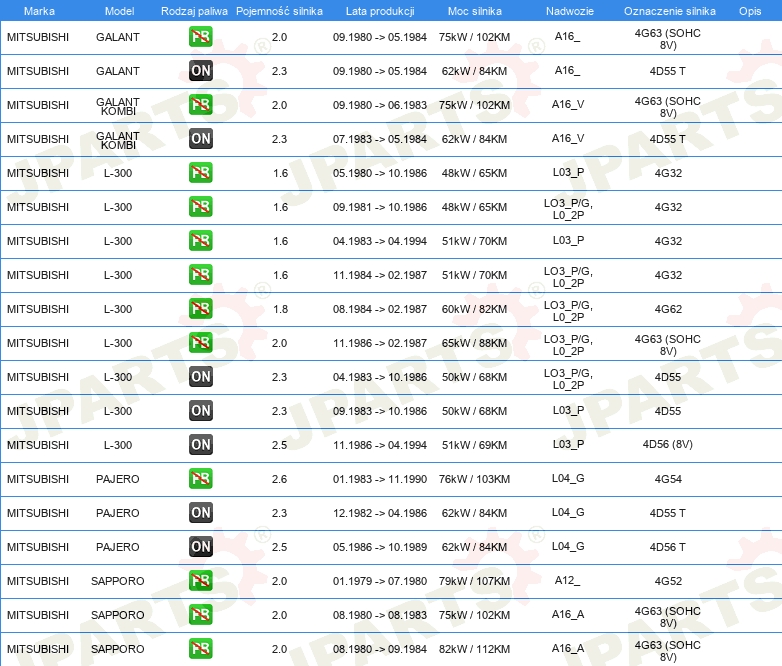This screenshot has height=666, width=782.
Task: Click diesel ON icon in Pajero 2.3 row
Action: (x=200, y=512)
